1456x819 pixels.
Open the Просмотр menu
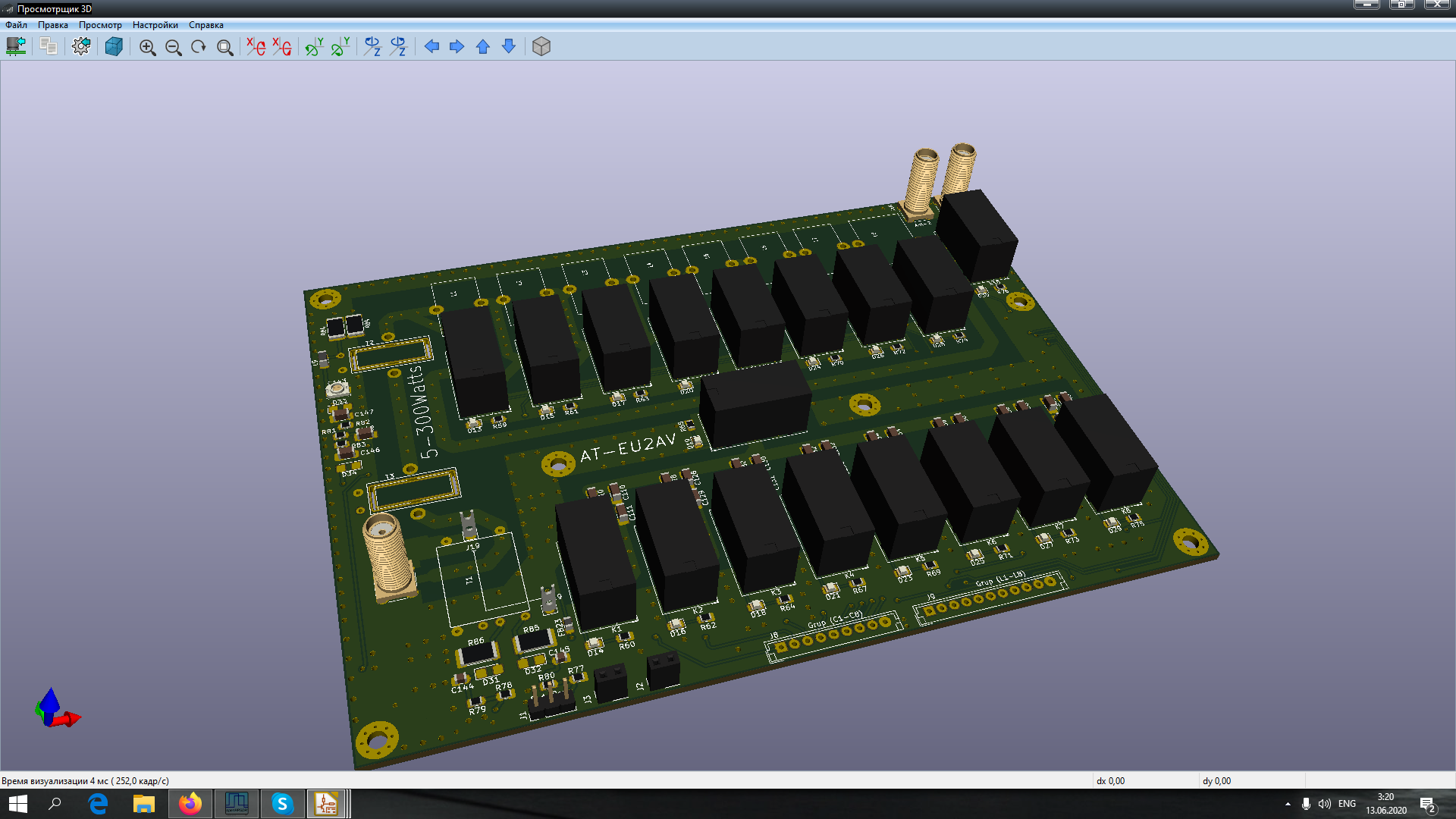pyautogui.click(x=100, y=25)
